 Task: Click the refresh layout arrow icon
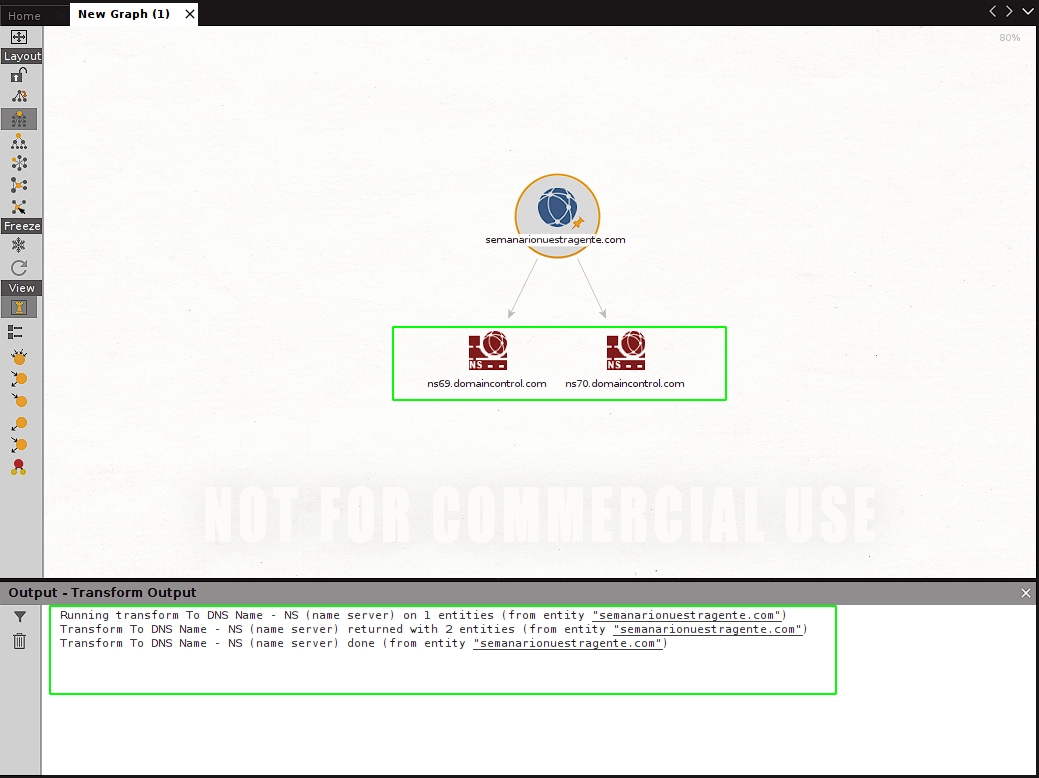pyautogui.click(x=19, y=268)
